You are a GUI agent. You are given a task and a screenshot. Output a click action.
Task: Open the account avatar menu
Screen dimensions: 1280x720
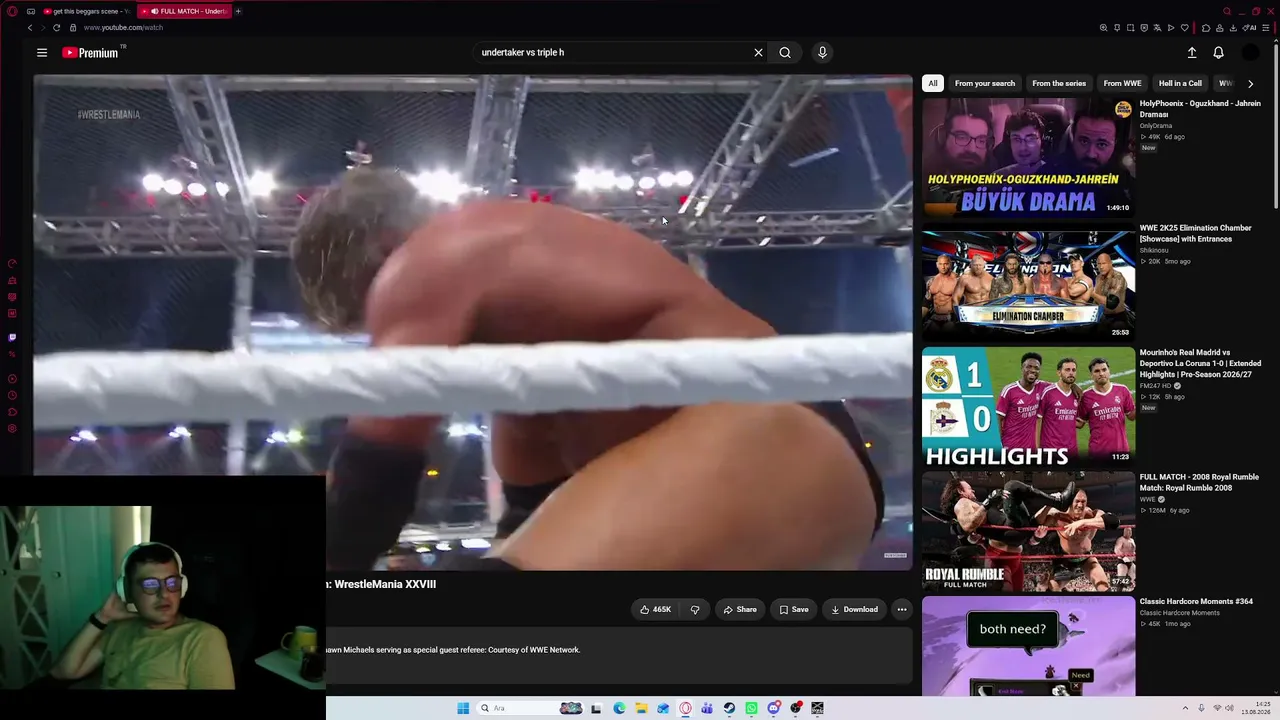[x=1250, y=53]
